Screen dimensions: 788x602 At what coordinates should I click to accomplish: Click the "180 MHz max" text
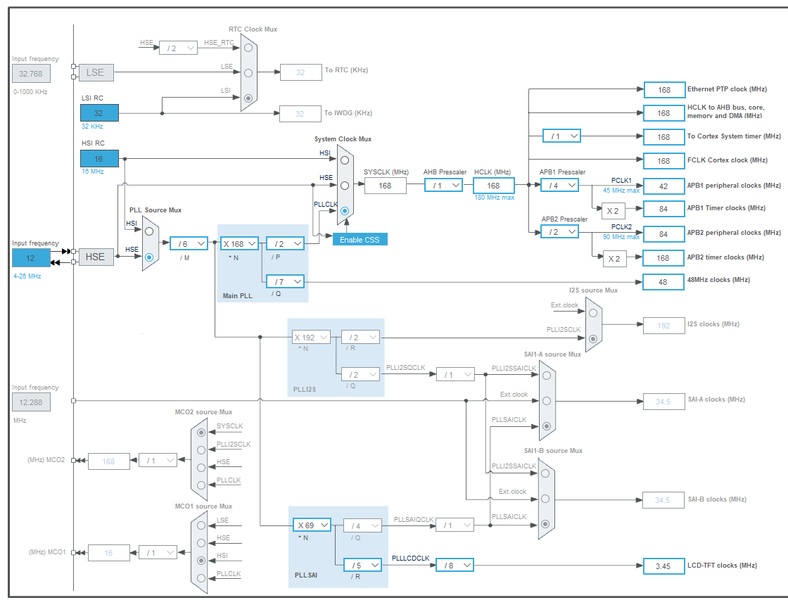point(495,197)
